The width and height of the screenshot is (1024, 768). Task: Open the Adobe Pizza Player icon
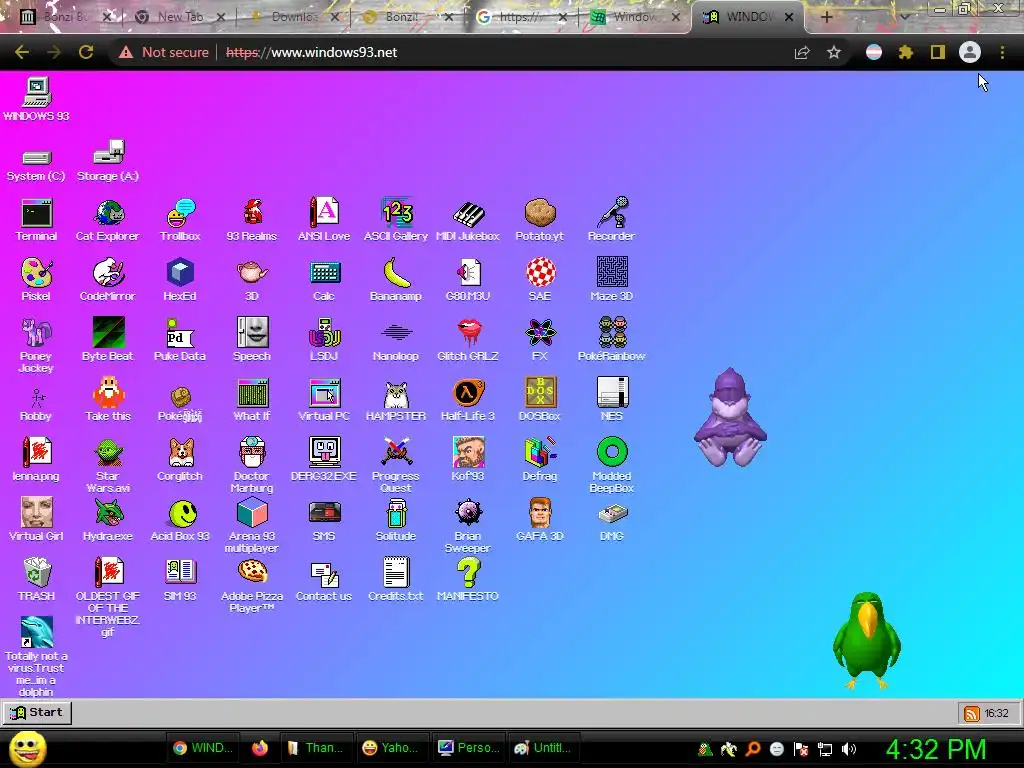252,585
